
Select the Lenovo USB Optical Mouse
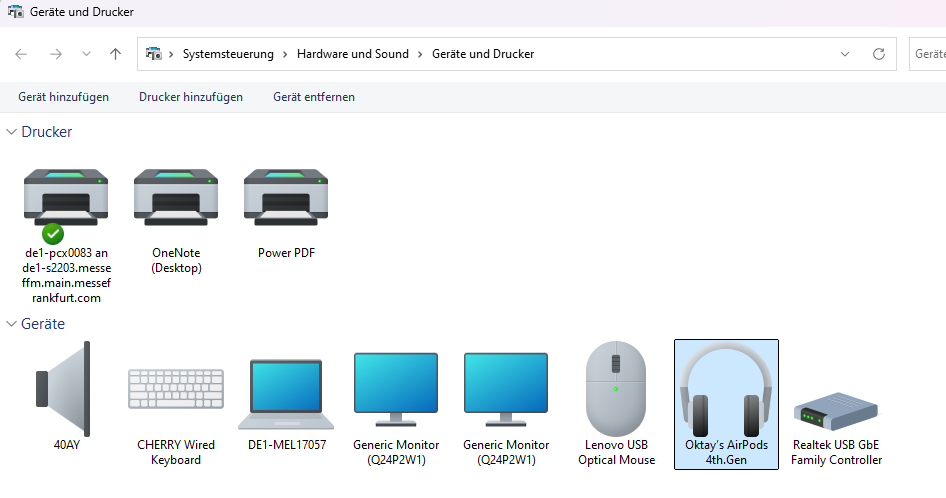pyautogui.click(x=616, y=389)
